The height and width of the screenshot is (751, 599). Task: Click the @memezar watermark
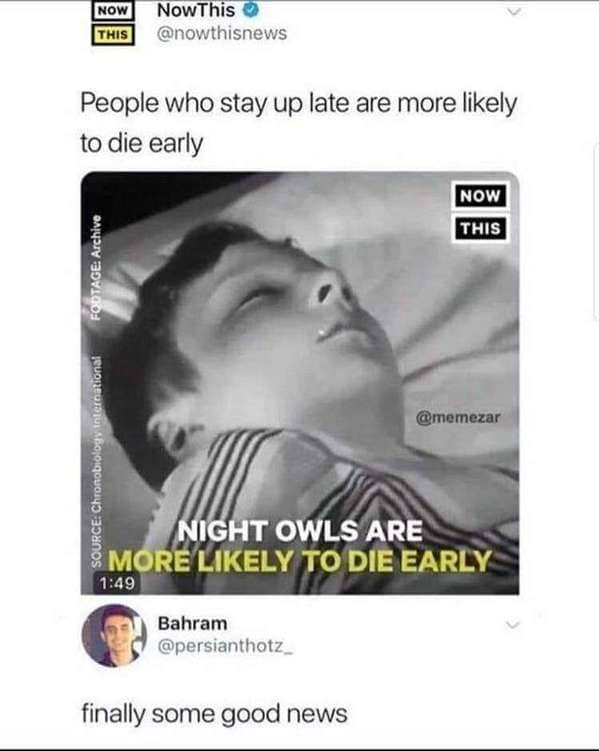coord(458,417)
